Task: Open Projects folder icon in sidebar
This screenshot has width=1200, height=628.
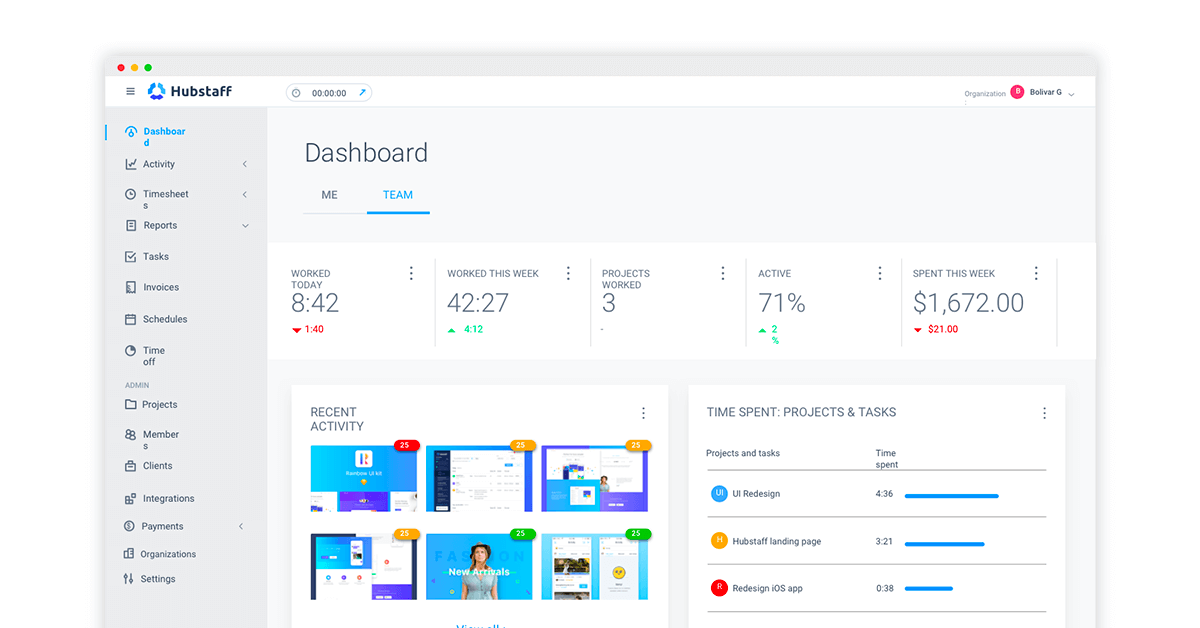Action: pos(131,405)
